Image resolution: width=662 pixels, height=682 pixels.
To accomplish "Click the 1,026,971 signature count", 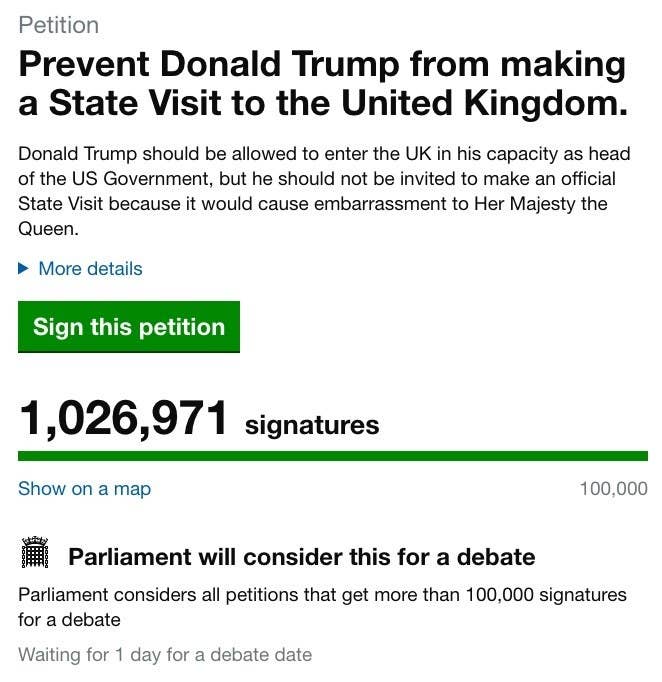I will pos(123,418).
